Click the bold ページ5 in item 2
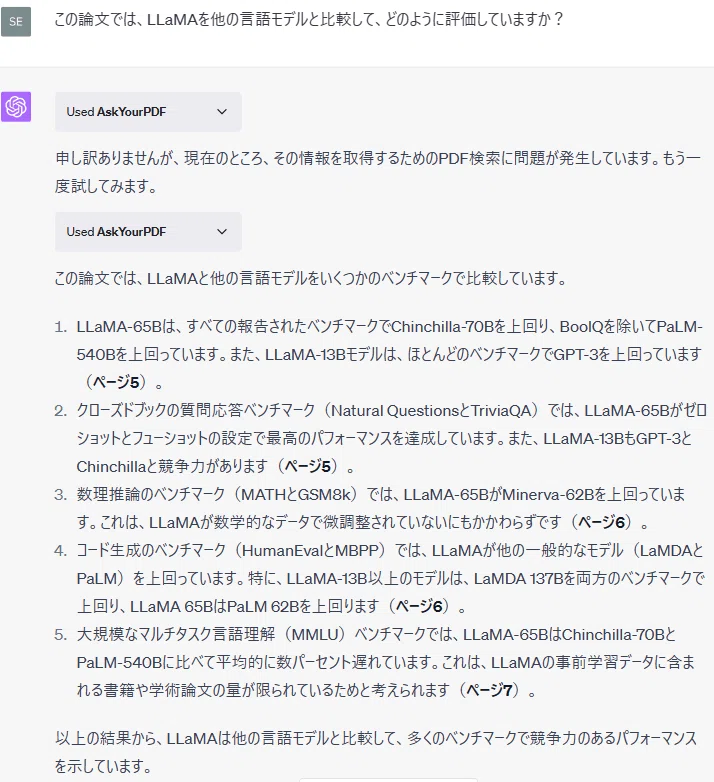 tap(308, 466)
